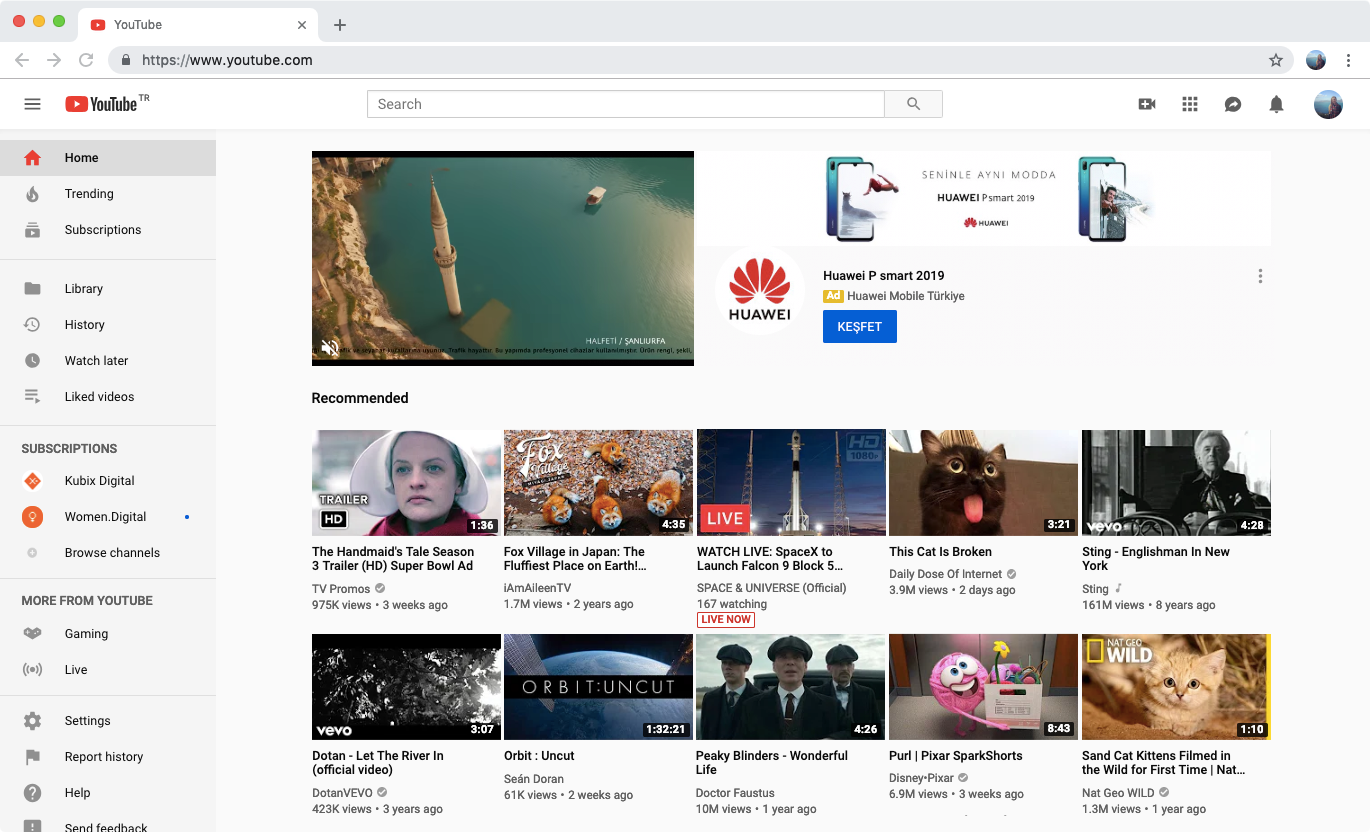Viewport: 1370px width, 832px height.
Task: Open the Chrome profile avatar
Action: click(x=1316, y=60)
